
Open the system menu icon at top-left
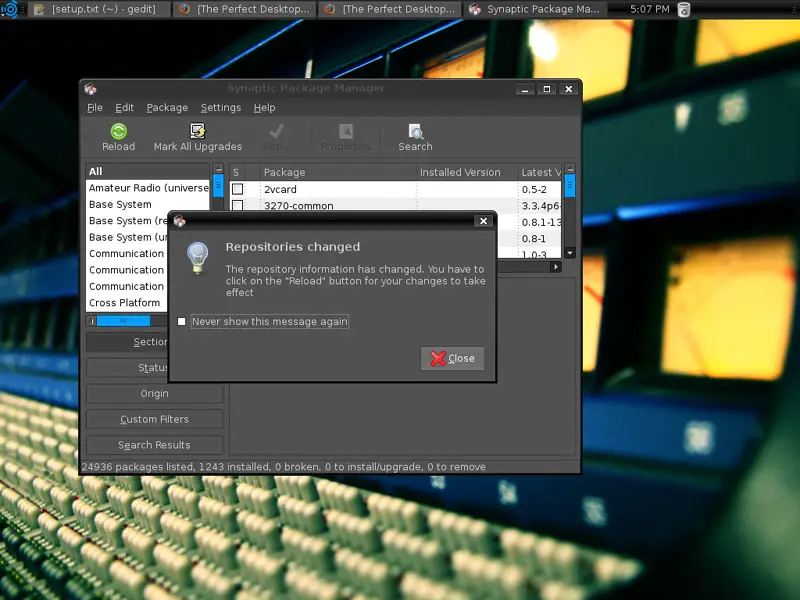tap(10, 10)
